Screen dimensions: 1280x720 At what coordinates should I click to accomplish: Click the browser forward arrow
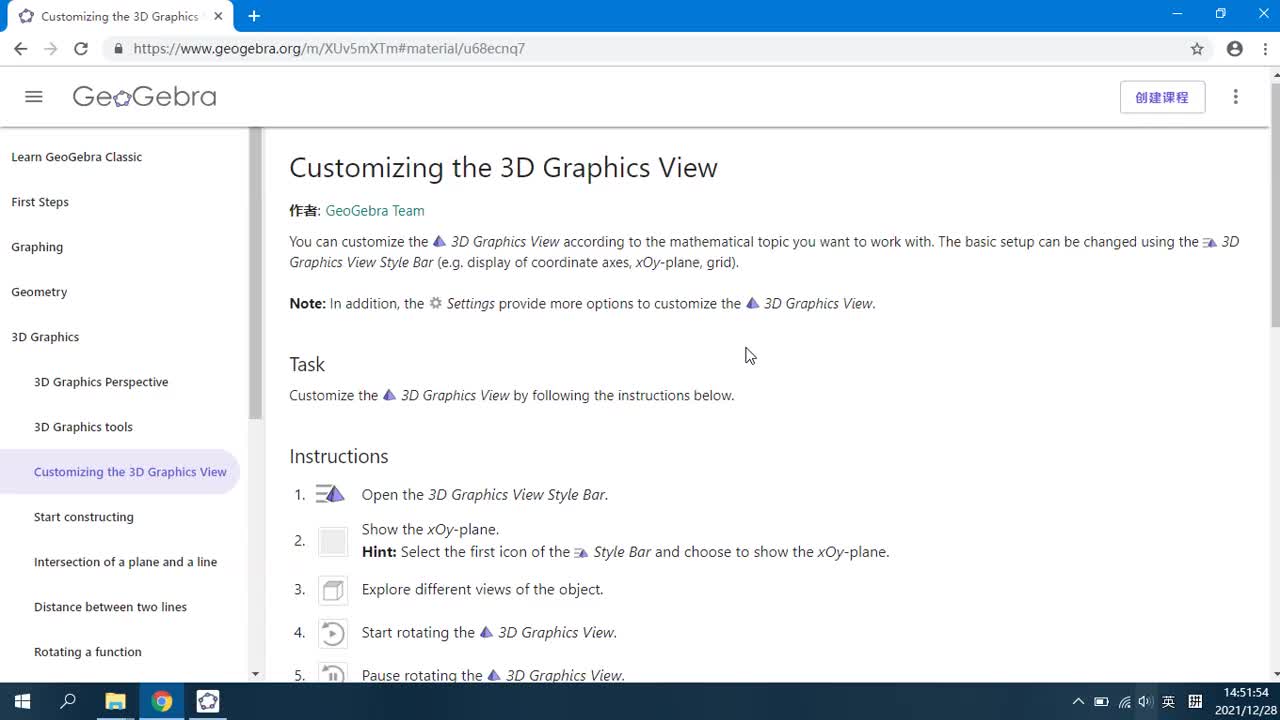click(x=50, y=48)
